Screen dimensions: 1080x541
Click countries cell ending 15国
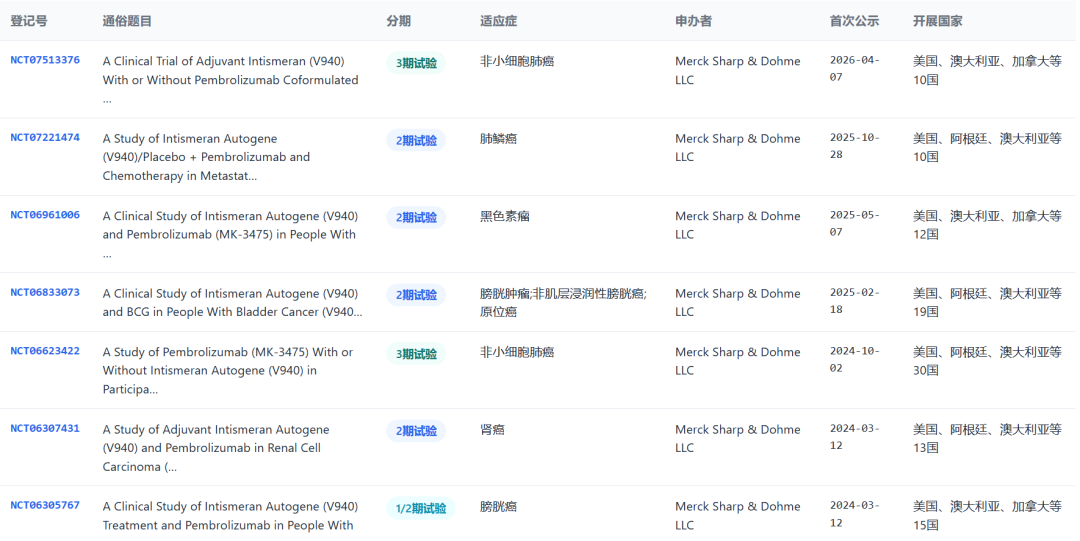pos(987,516)
